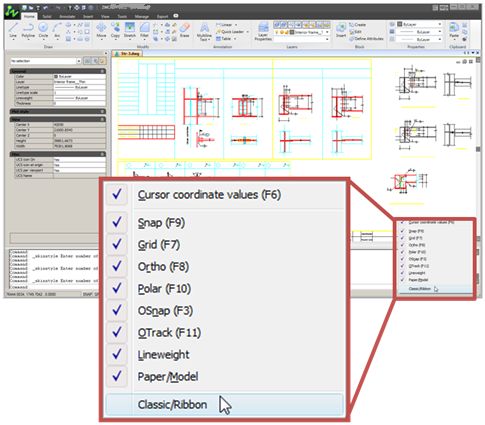Switch to the Export ribbon tab
This screenshot has width=485, height=425.
(163, 16)
